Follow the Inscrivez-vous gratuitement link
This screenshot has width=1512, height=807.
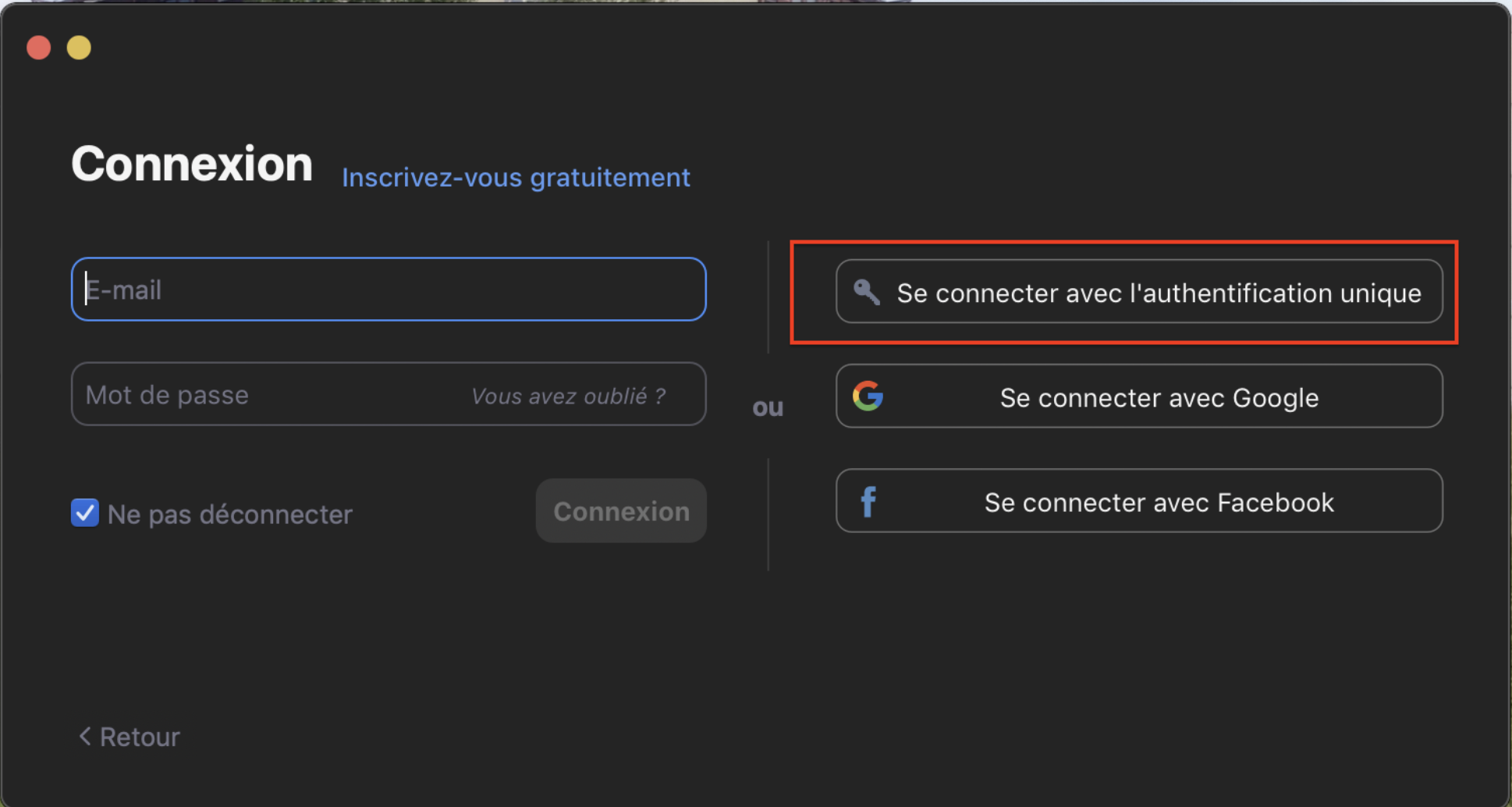tap(516, 177)
